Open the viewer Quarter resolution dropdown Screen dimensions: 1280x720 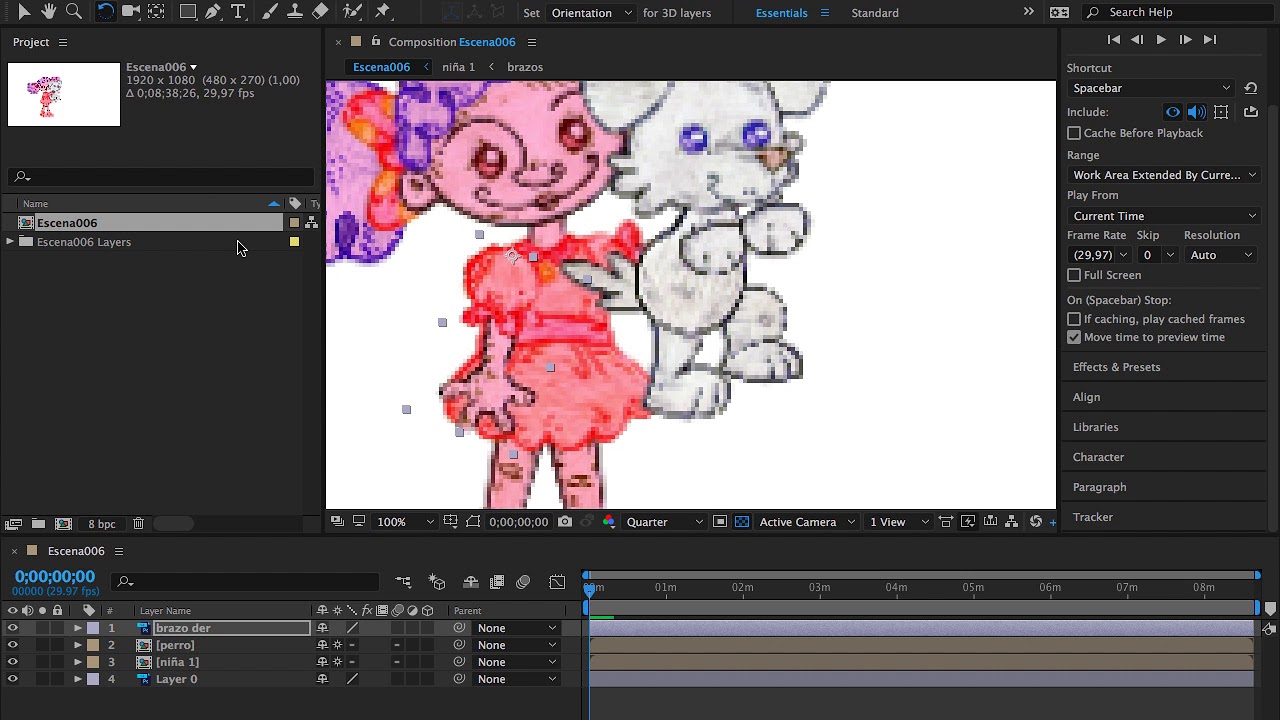click(662, 522)
